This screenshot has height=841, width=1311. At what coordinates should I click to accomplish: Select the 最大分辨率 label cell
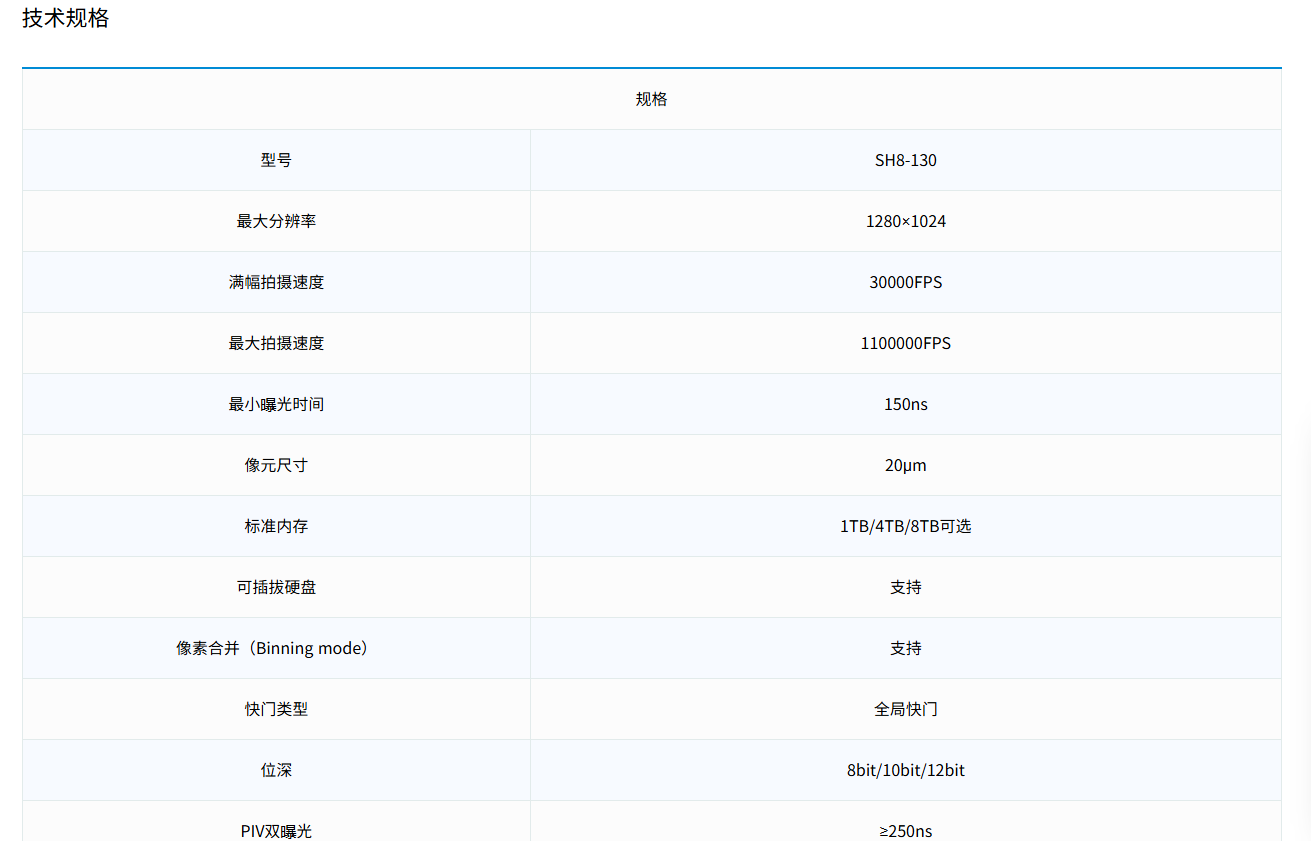coord(276,221)
